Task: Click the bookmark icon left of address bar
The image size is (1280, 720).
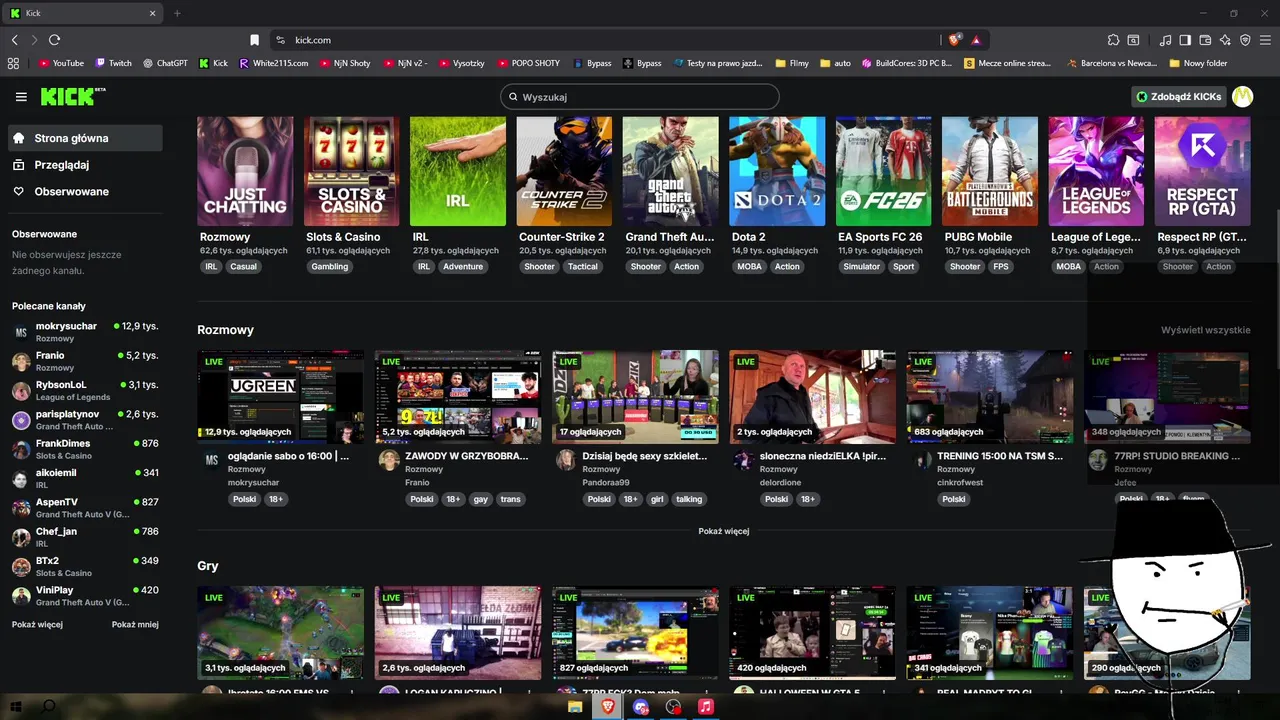Action: click(x=254, y=40)
